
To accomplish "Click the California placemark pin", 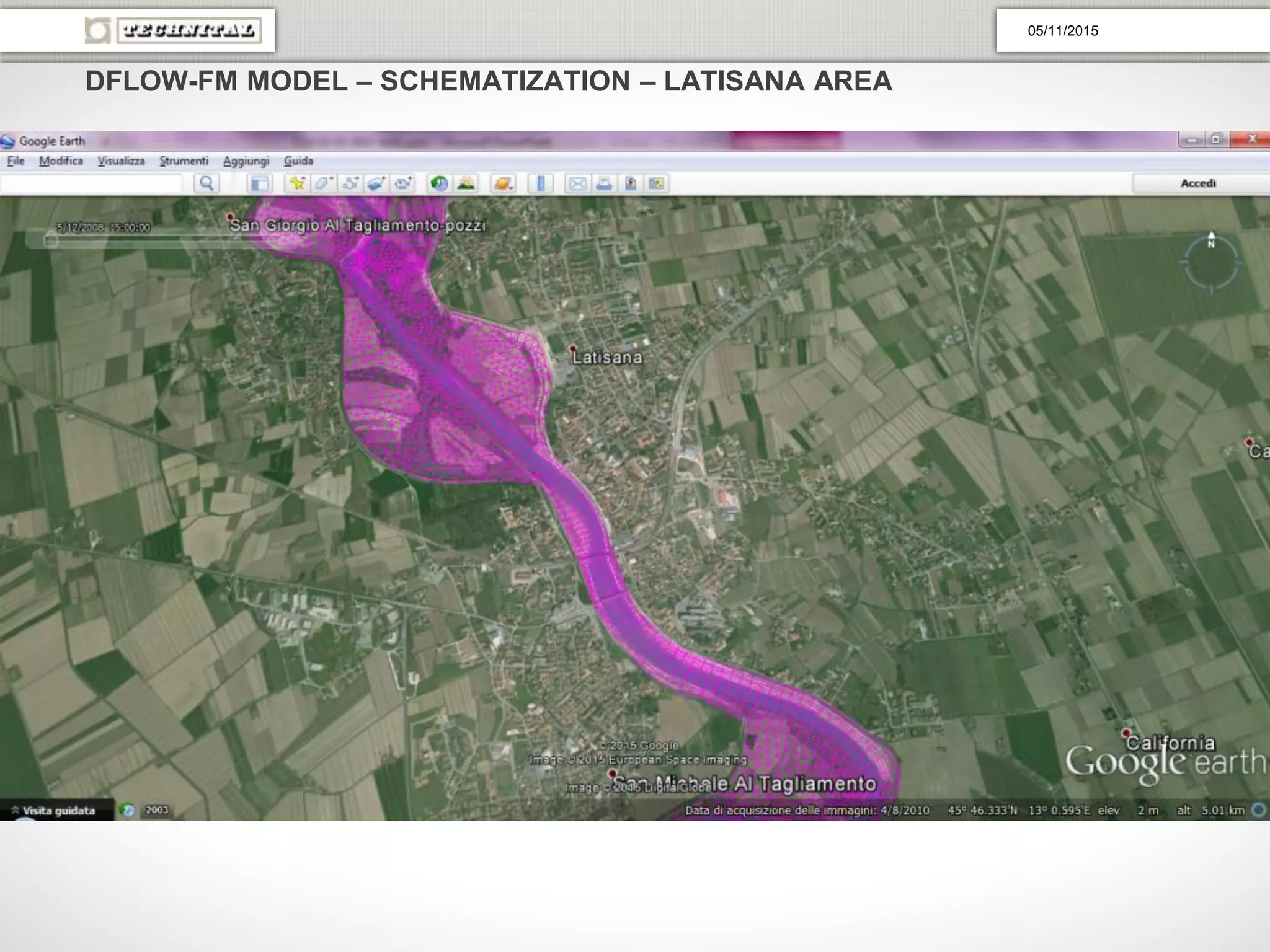I will [x=1126, y=733].
